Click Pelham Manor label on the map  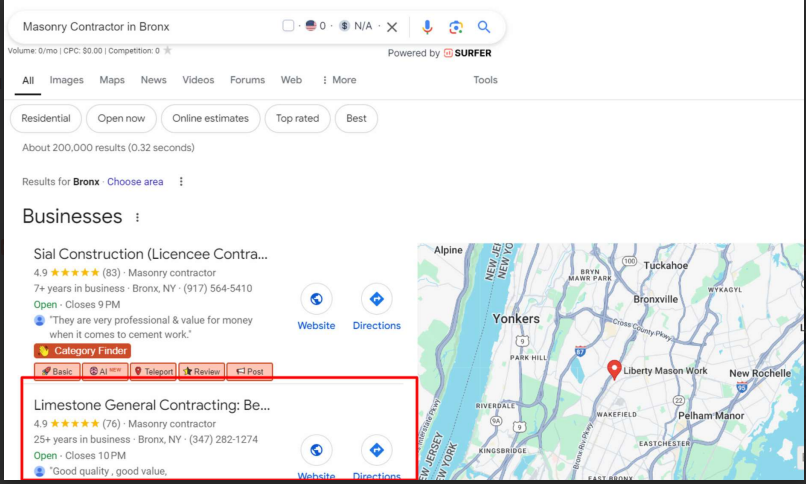(711, 416)
